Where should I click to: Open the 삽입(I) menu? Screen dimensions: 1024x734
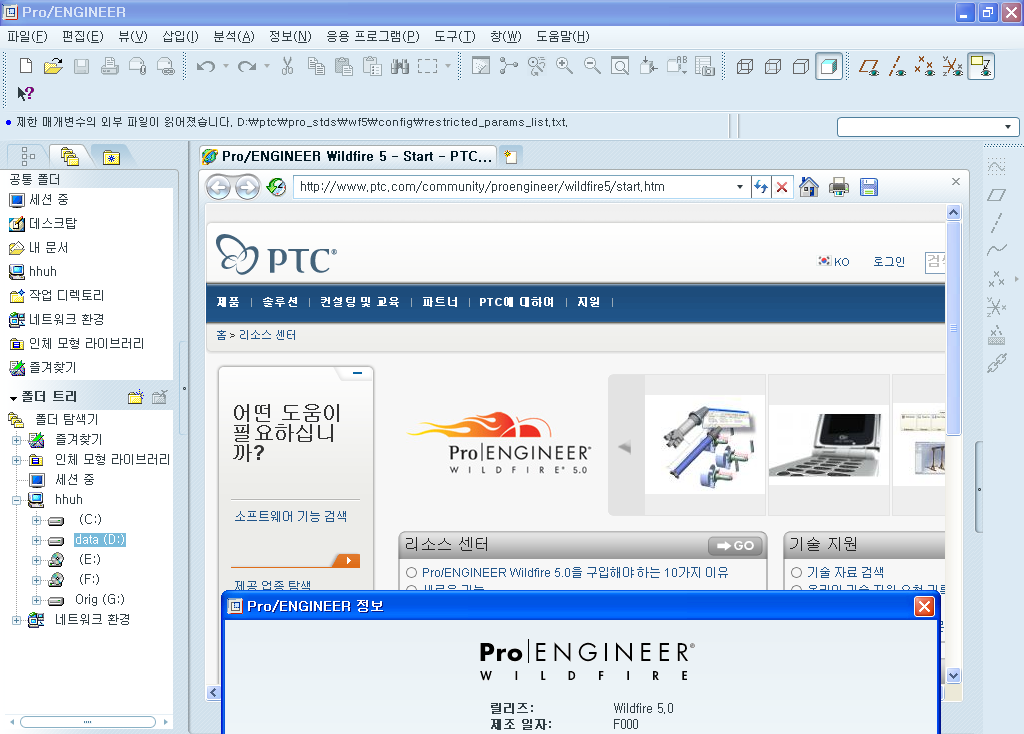pos(181,37)
